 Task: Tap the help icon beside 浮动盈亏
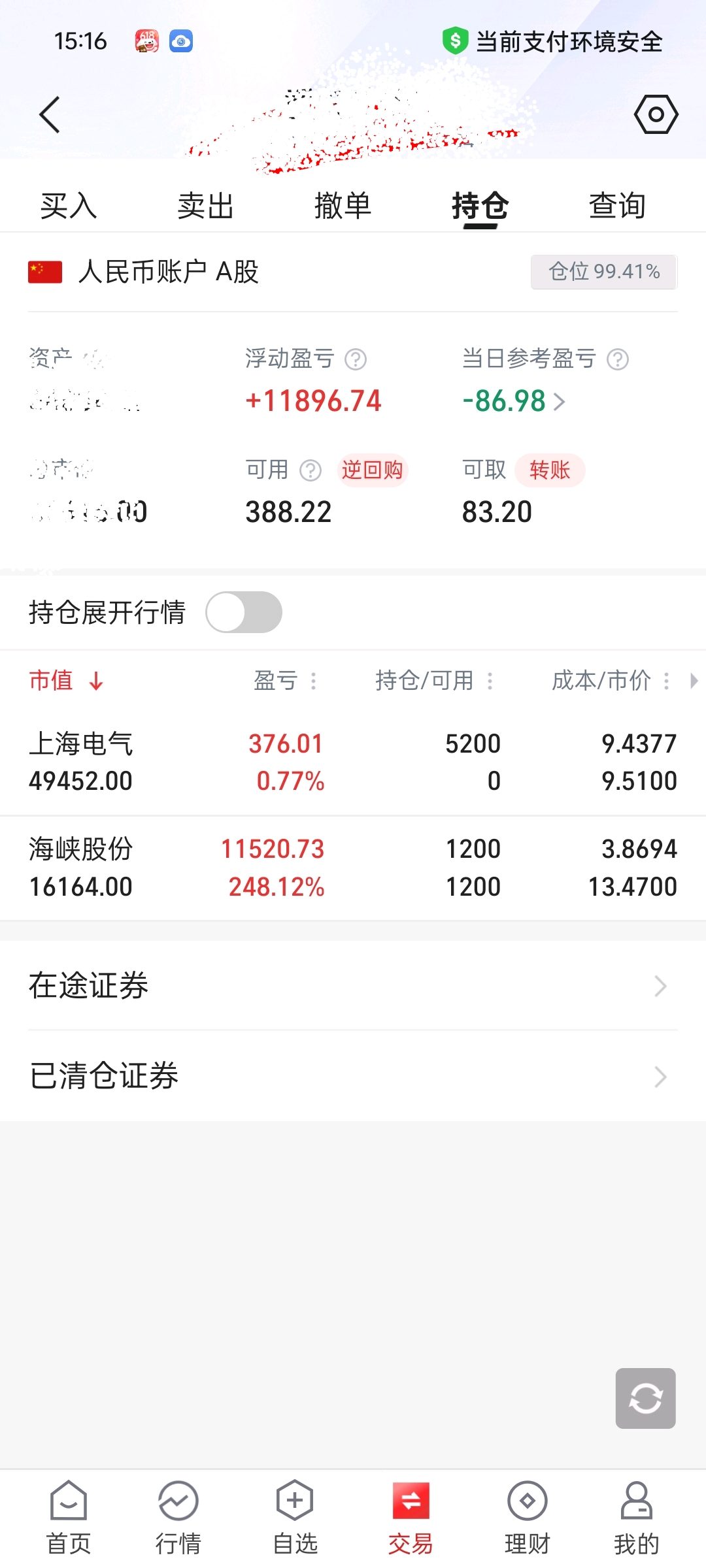tap(356, 359)
